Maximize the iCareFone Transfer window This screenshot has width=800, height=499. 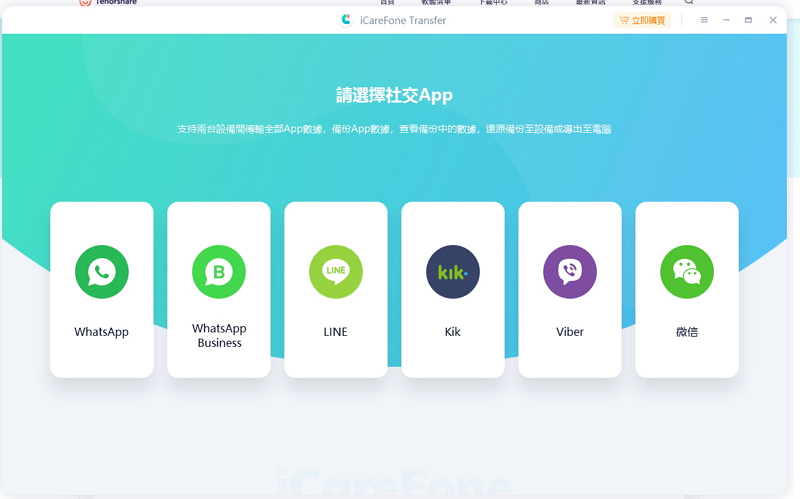[x=748, y=20]
